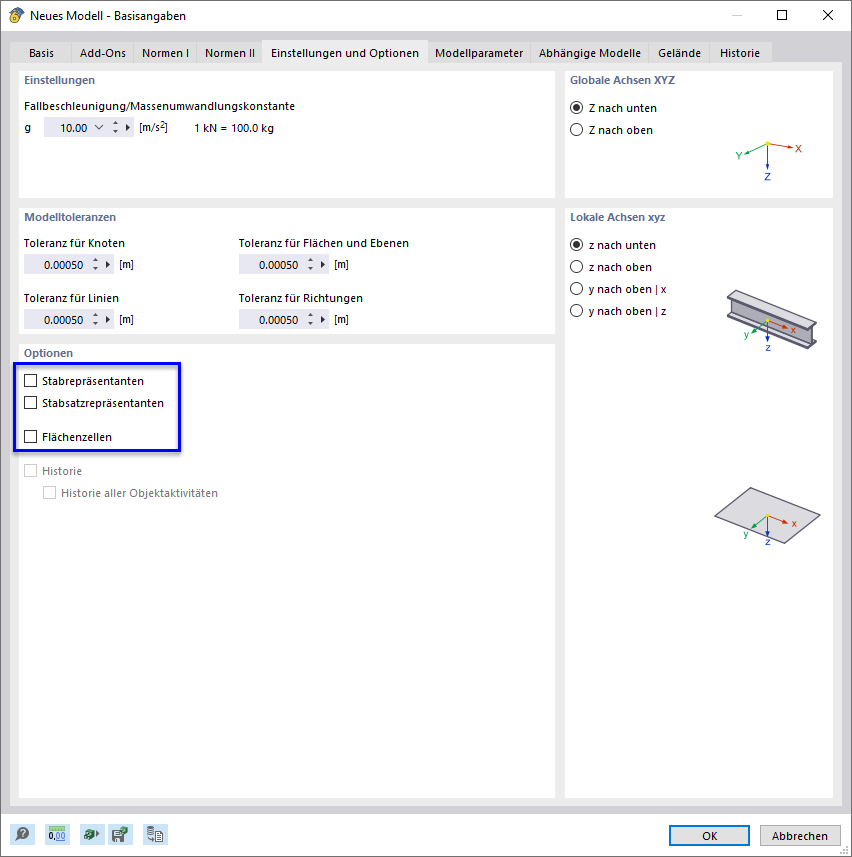Image resolution: width=852 pixels, height=857 pixels.
Task: Select global 'Z nach oben' radio button
Action: click(x=577, y=130)
